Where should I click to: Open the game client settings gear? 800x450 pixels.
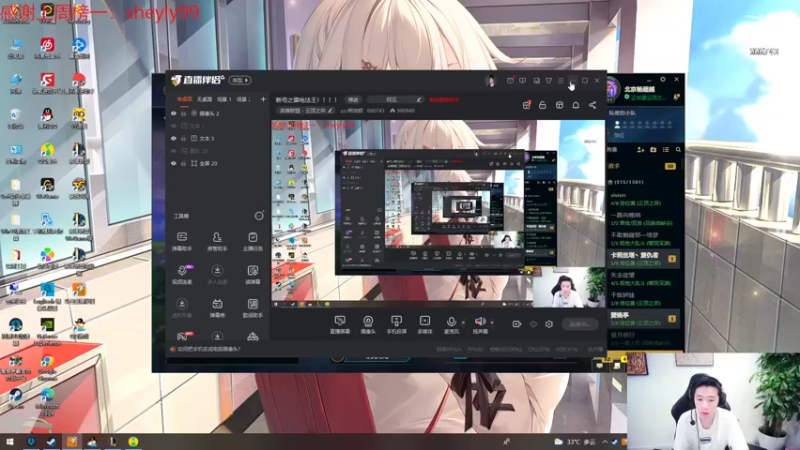pyautogui.click(x=663, y=80)
